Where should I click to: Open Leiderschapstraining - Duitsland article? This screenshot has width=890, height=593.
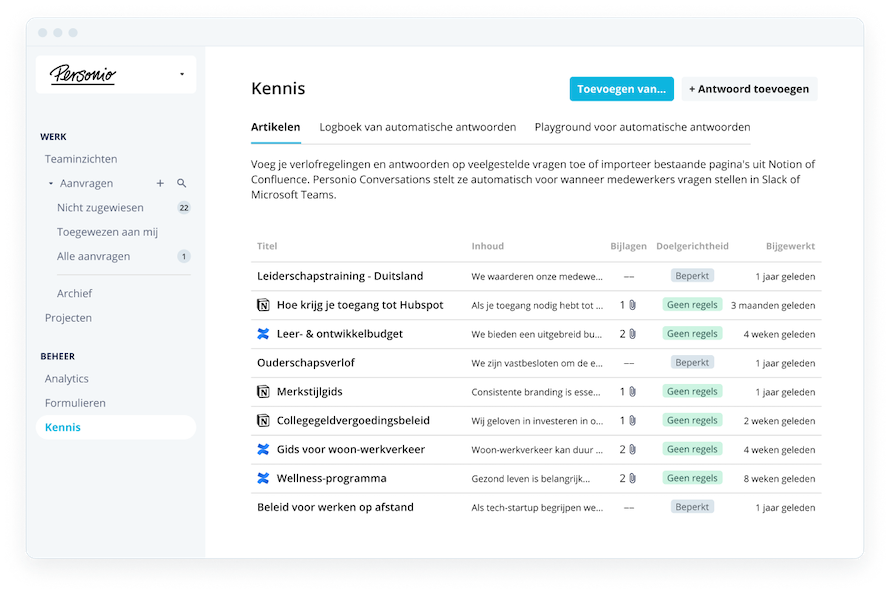[340, 276]
